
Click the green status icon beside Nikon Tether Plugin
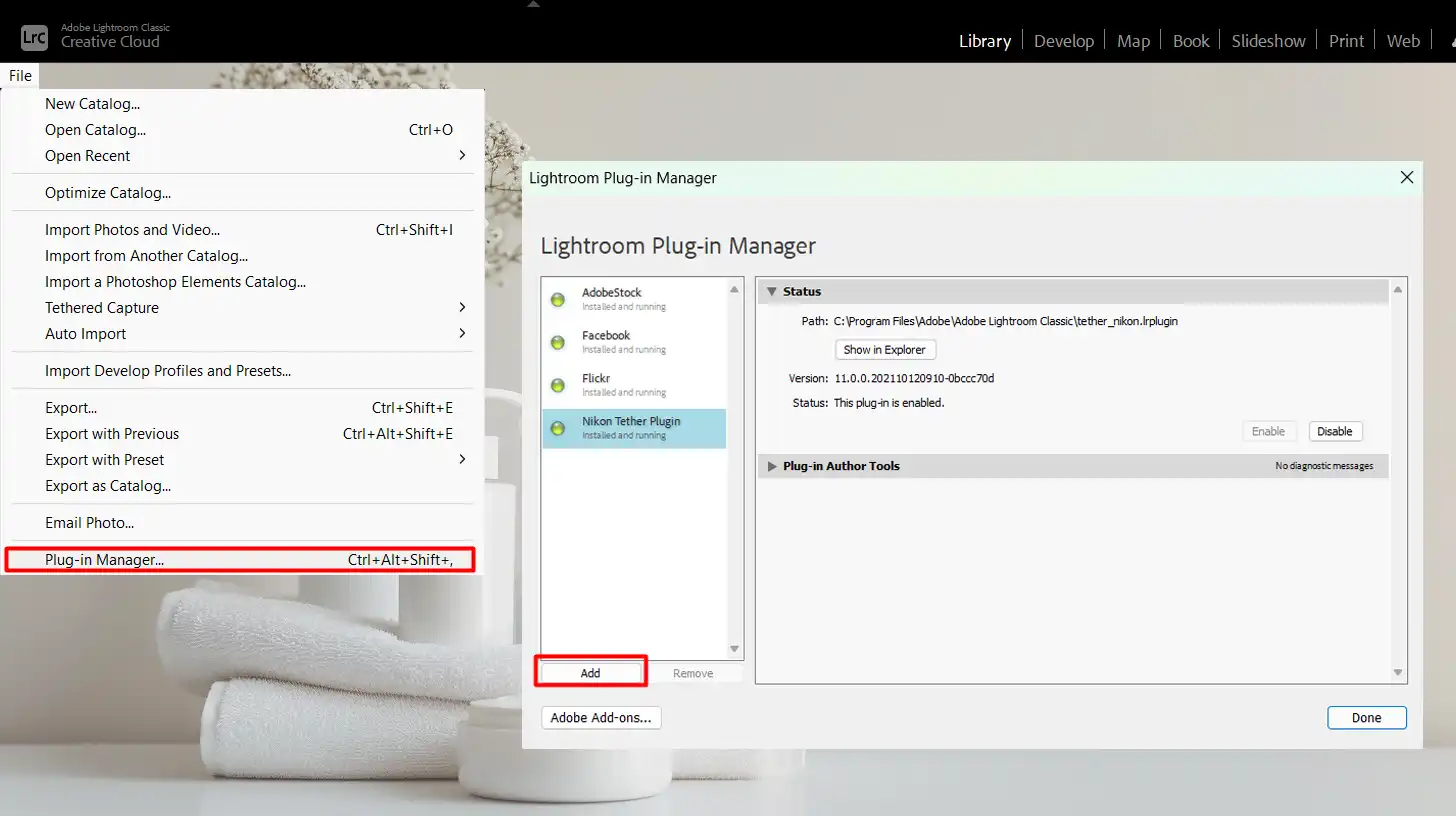point(558,428)
